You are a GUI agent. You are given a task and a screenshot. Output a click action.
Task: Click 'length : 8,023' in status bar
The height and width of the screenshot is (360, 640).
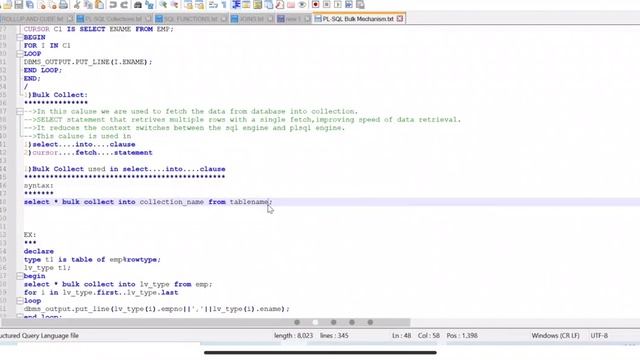click(x=293, y=336)
